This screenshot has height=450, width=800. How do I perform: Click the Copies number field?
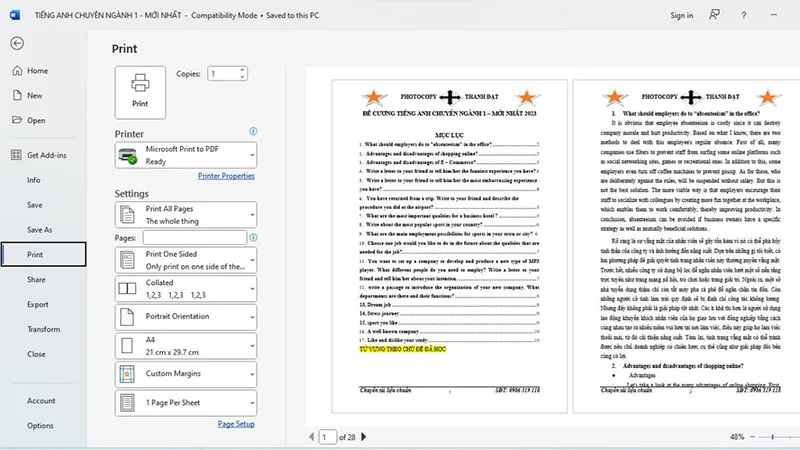point(223,74)
